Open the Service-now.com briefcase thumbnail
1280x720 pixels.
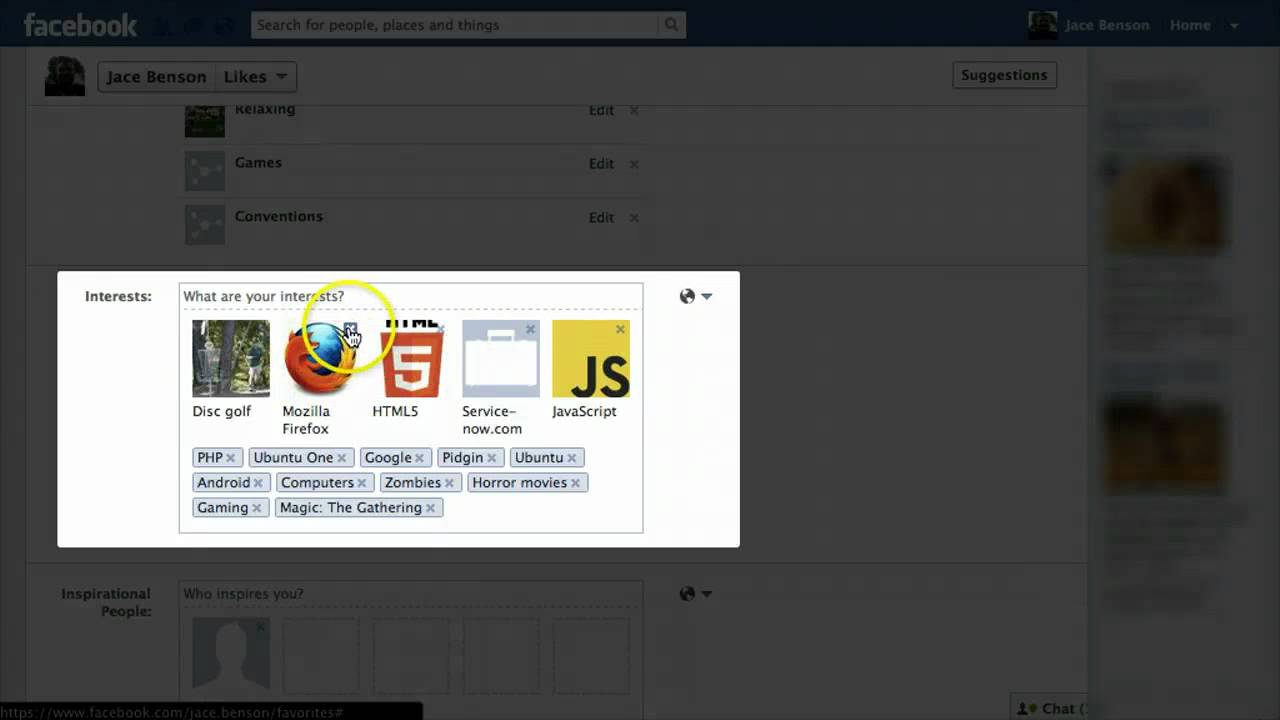(501, 358)
